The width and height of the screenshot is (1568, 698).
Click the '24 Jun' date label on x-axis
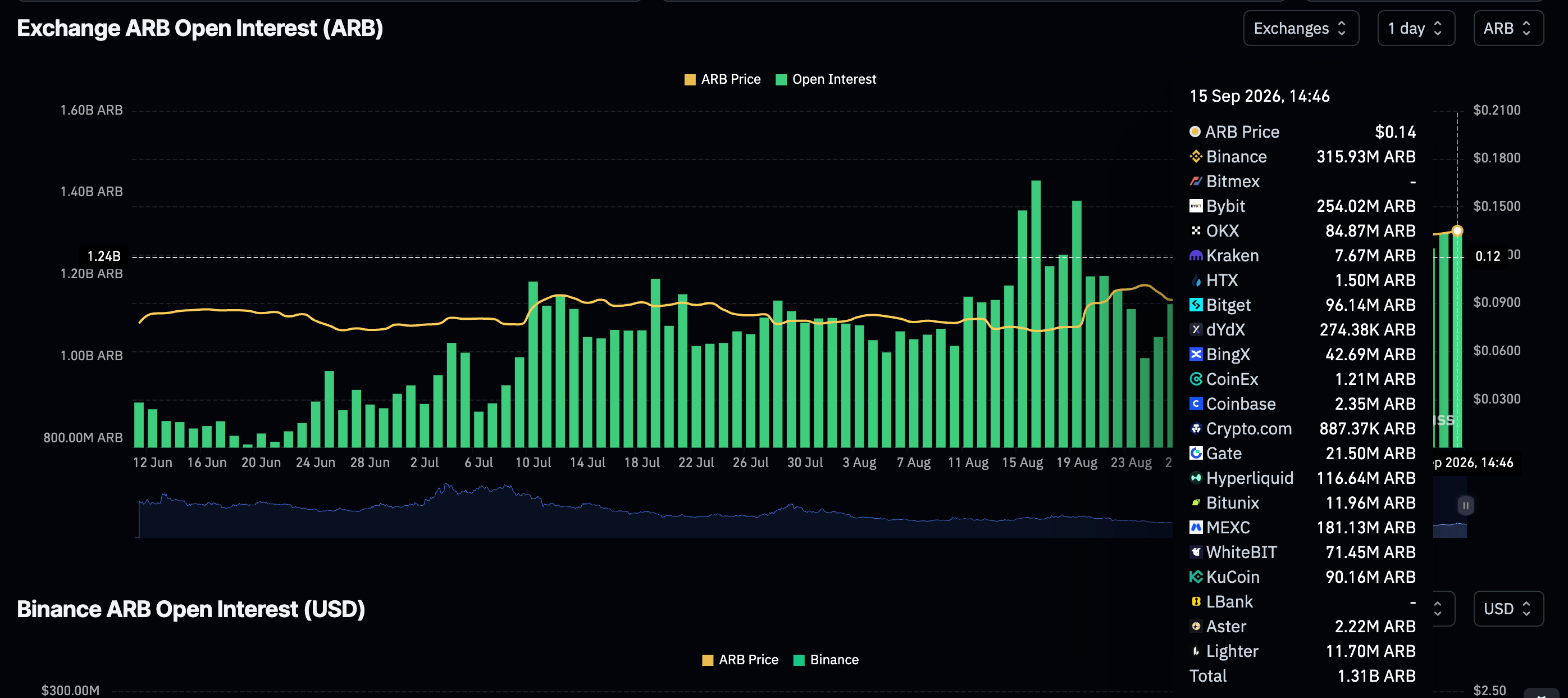click(315, 463)
